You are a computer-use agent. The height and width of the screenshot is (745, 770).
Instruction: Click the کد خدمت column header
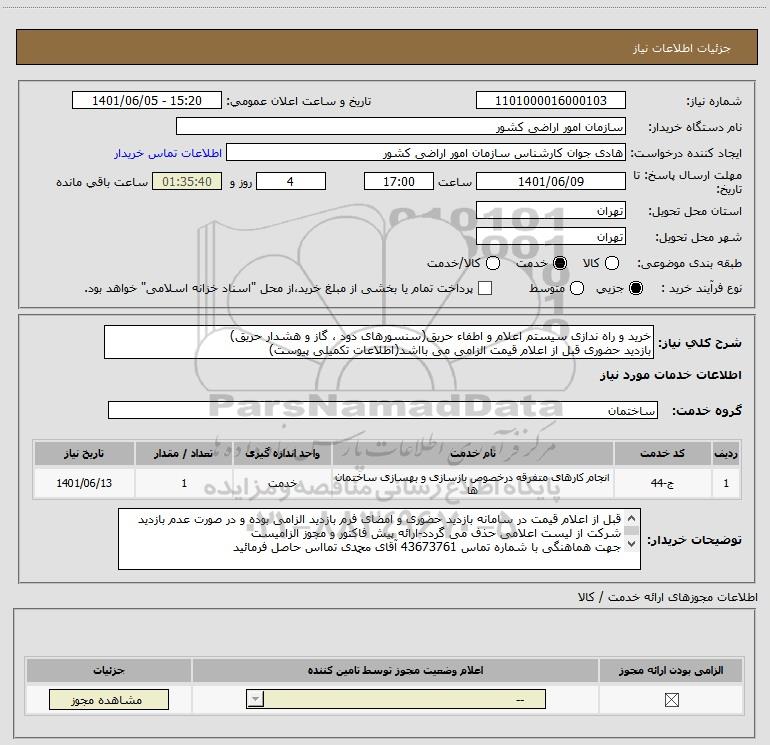pyautogui.click(x=662, y=453)
